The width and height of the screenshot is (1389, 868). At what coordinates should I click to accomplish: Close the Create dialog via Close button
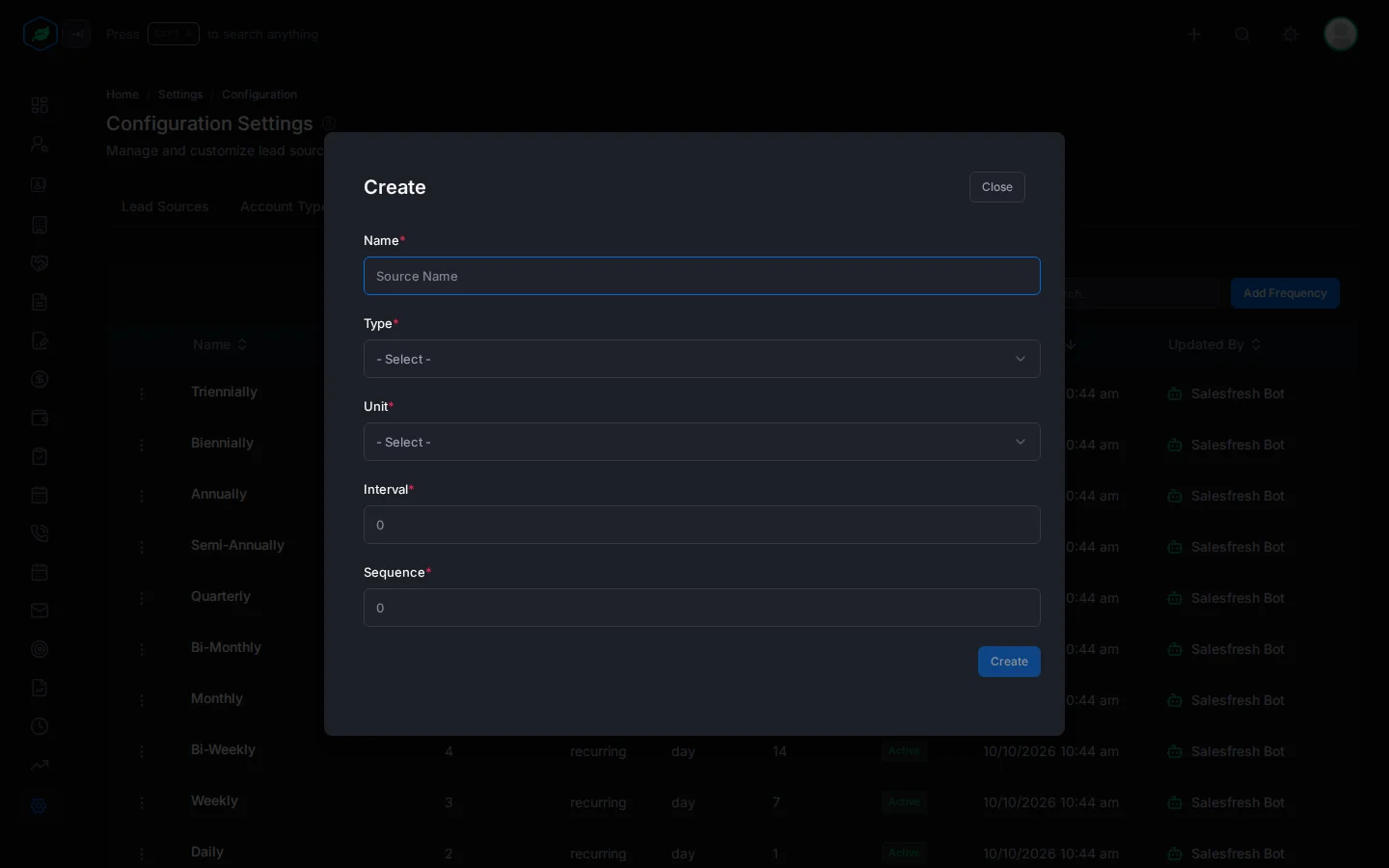[997, 187]
